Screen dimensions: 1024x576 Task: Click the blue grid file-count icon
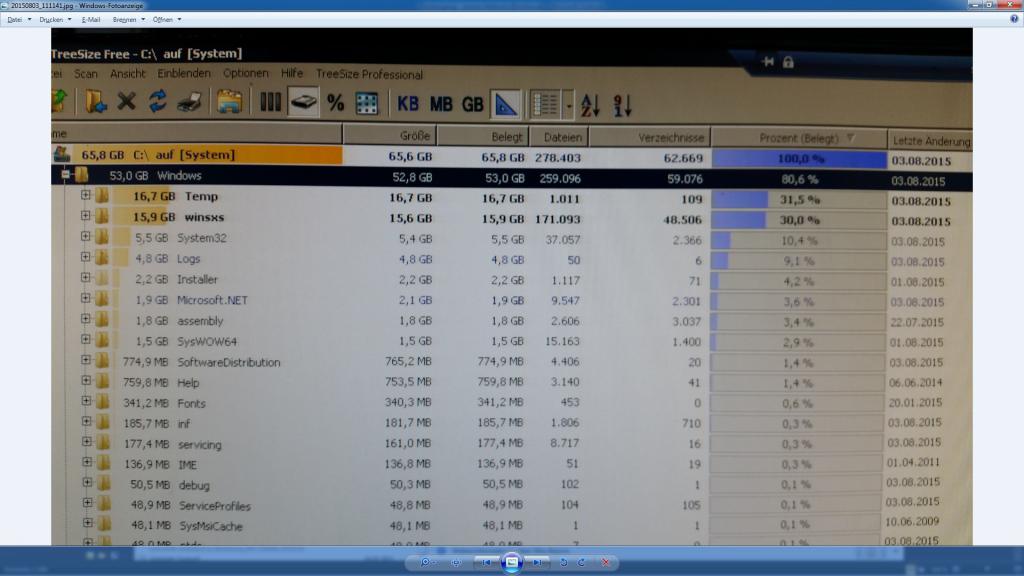click(367, 103)
